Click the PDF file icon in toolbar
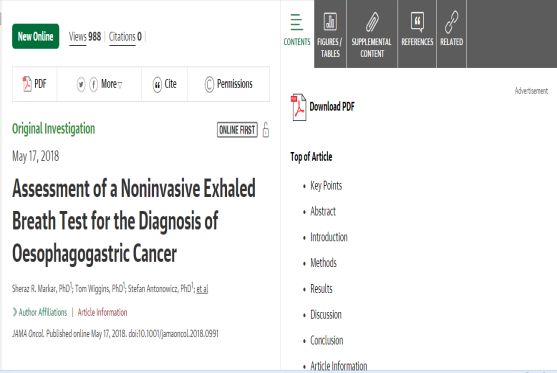 coord(27,84)
